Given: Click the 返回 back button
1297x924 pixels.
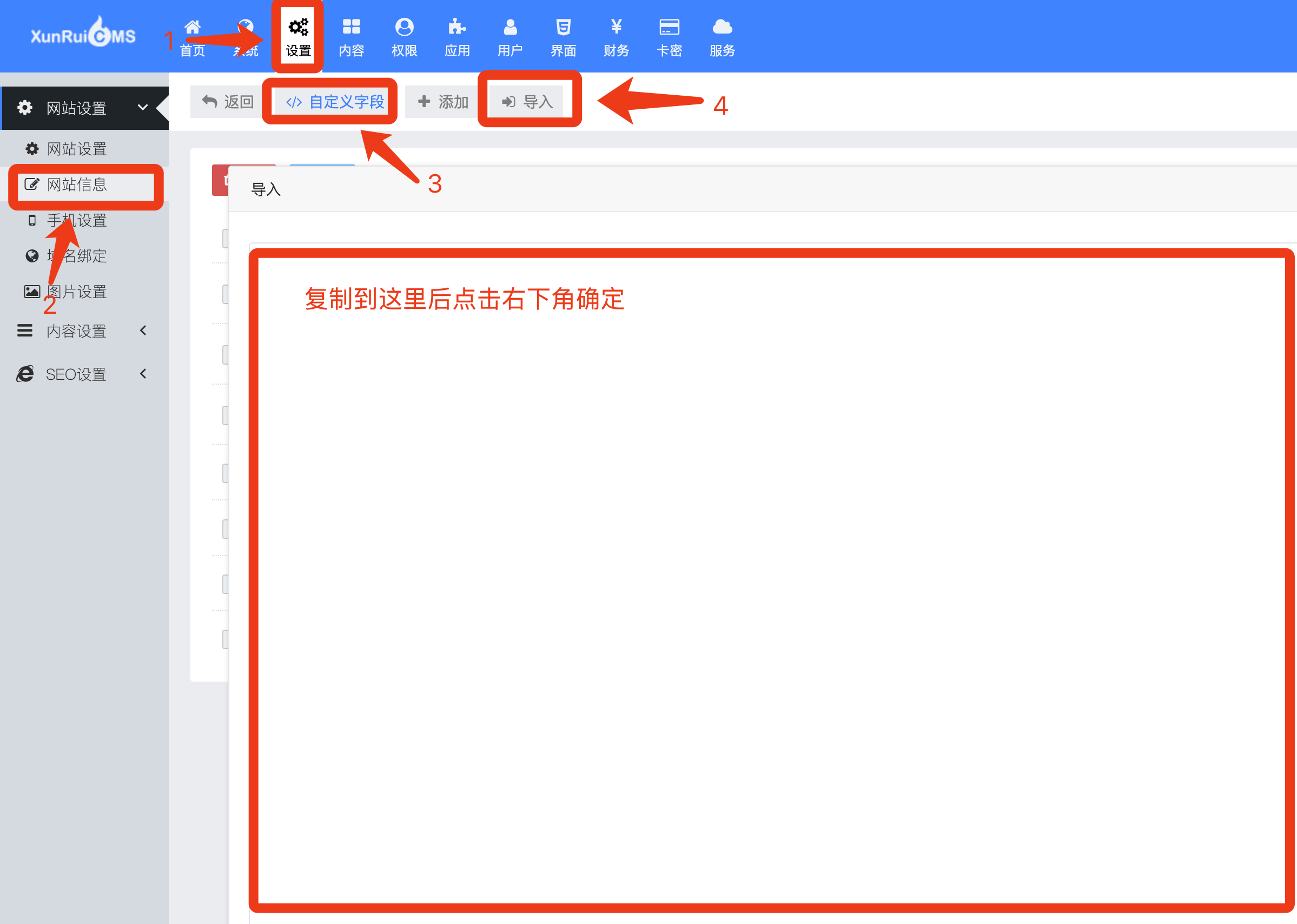Looking at the screenshot, I should pyautogui.click(x=228, y=102).
